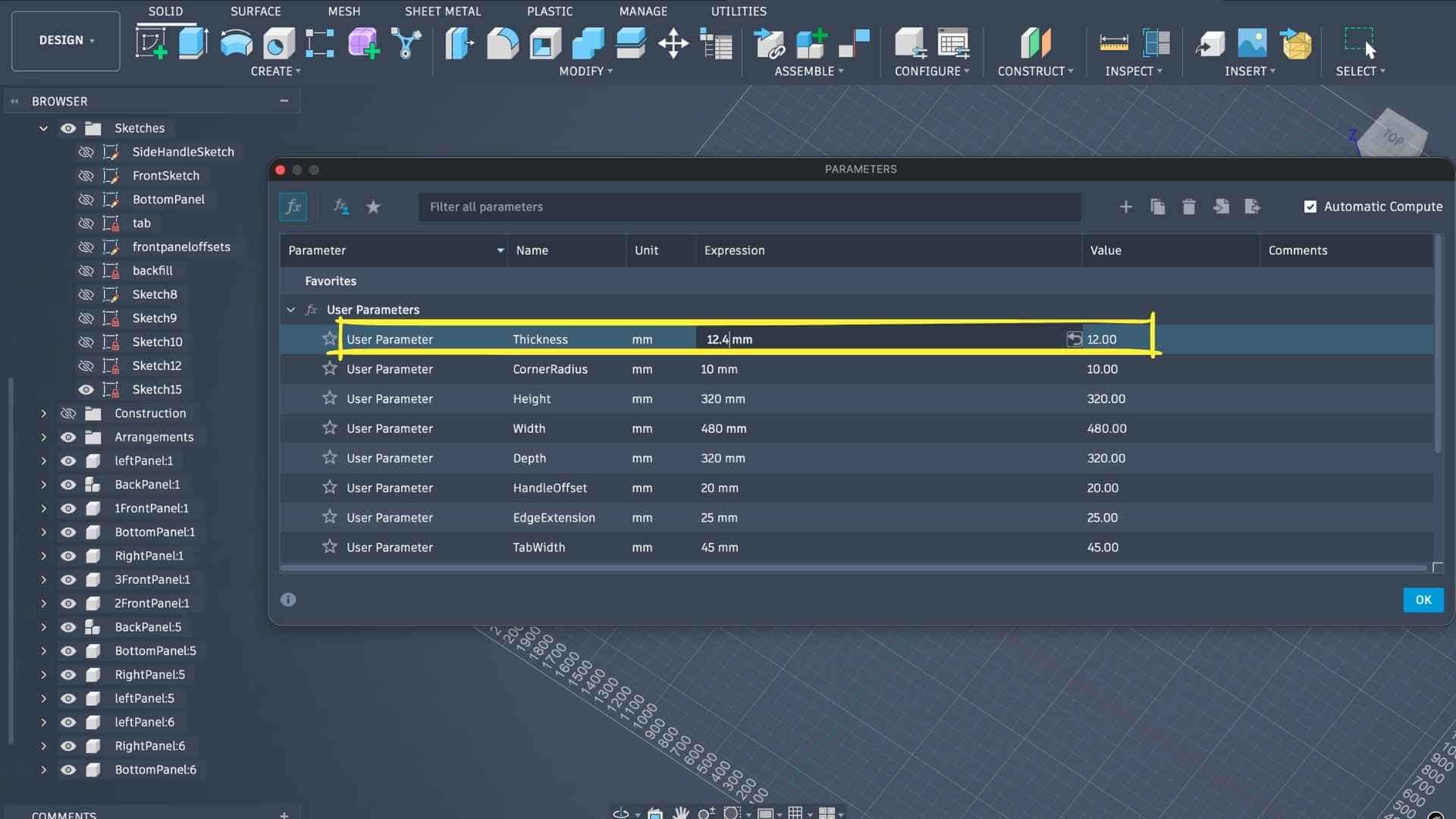Image resolution: width=1456 pixels, height=819 pixels.
Task: Hide Sketch15 using its eye icon
Action: (86, 389)
